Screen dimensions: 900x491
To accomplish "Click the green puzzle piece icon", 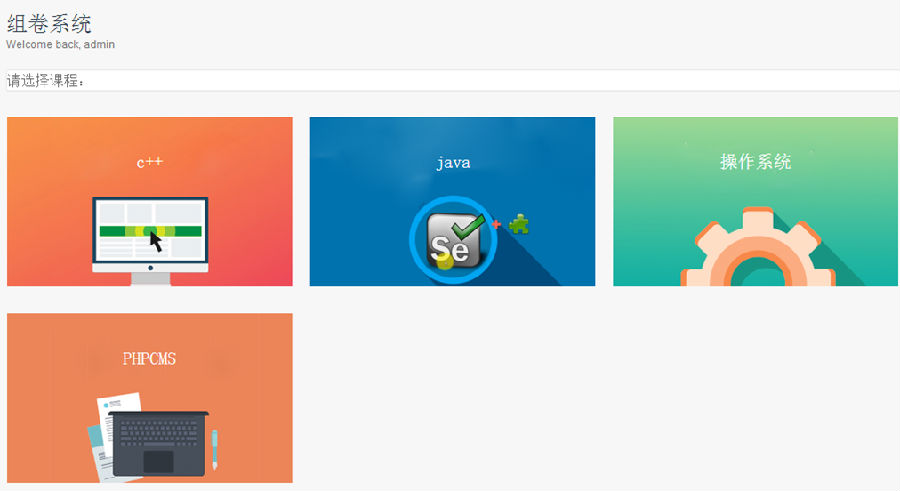I will click(x=519, y=224).
